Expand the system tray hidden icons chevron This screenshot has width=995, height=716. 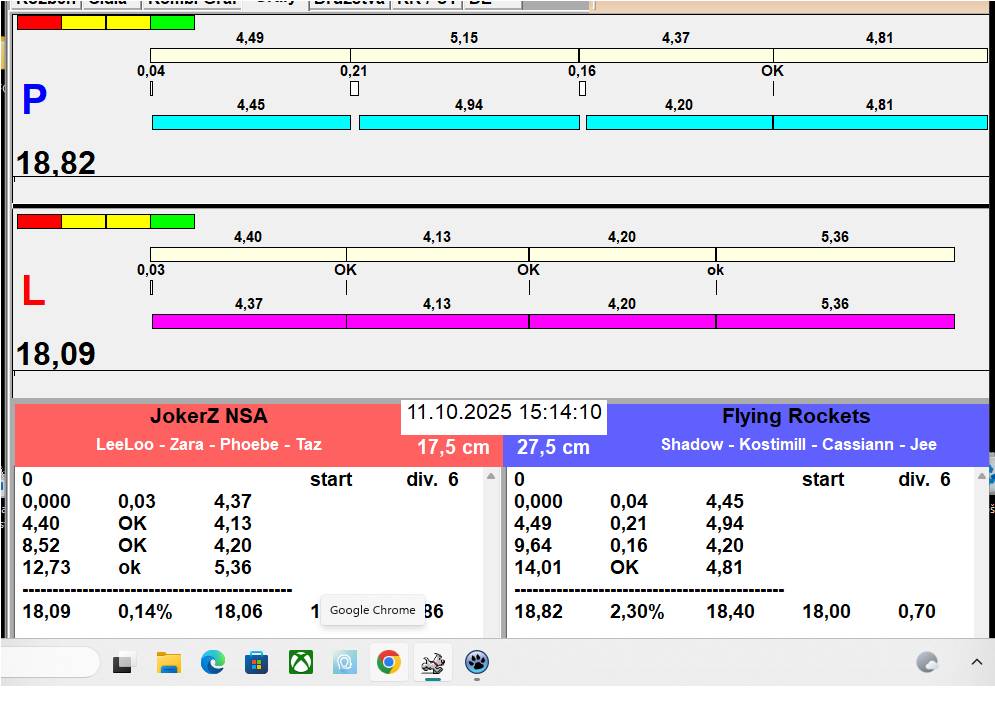tap(976, 662)
